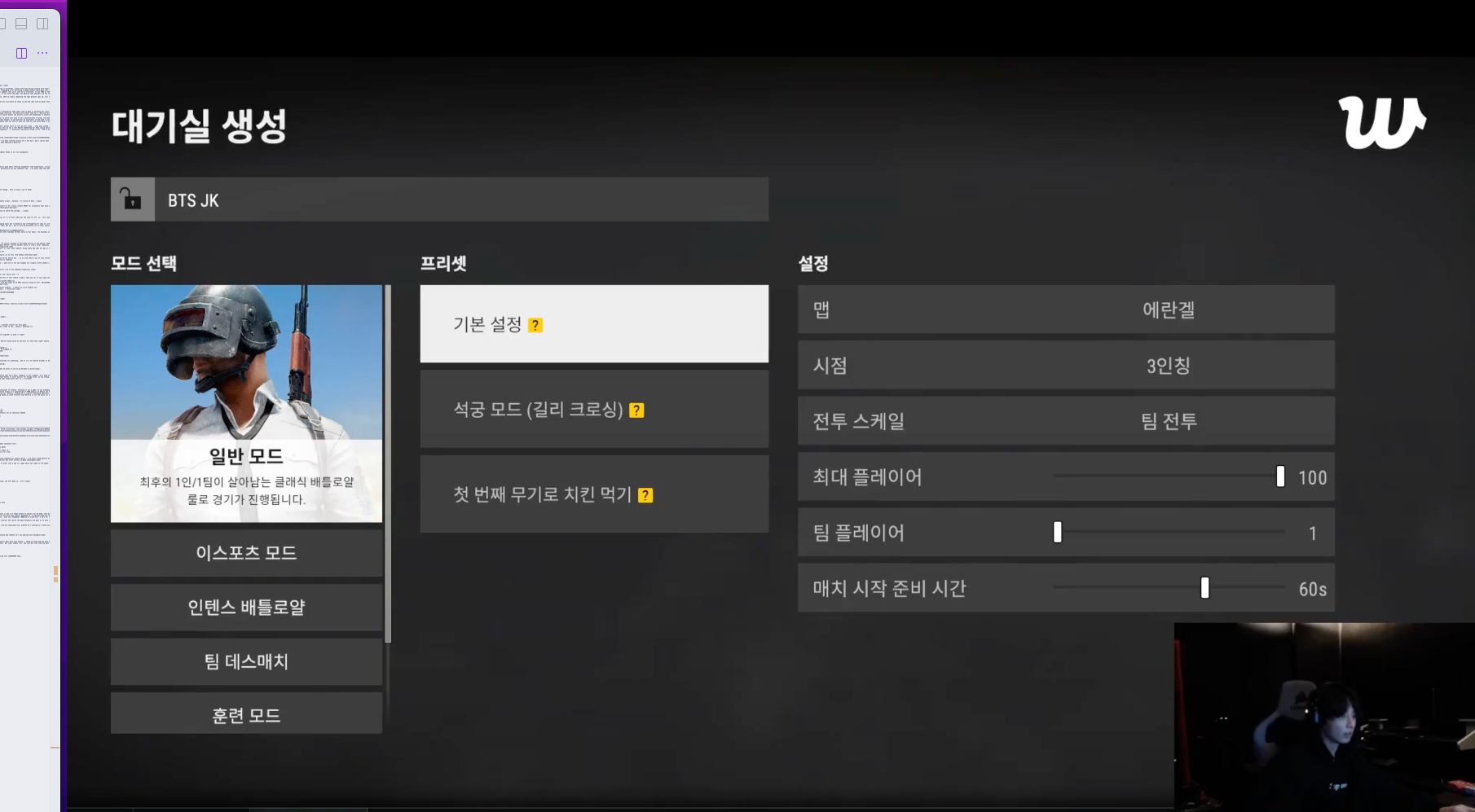The height and width of the screenshot is (812, 1475).
Task: Click the help icon beside 첫 번째 무기로 치킨 먹기
Action: point(645,495)
